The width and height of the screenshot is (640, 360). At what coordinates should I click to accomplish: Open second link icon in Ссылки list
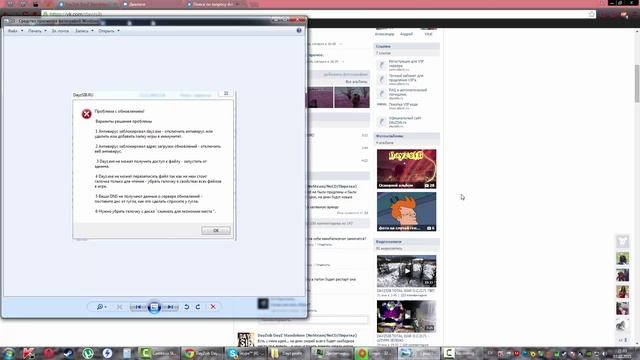pos(381,80)
